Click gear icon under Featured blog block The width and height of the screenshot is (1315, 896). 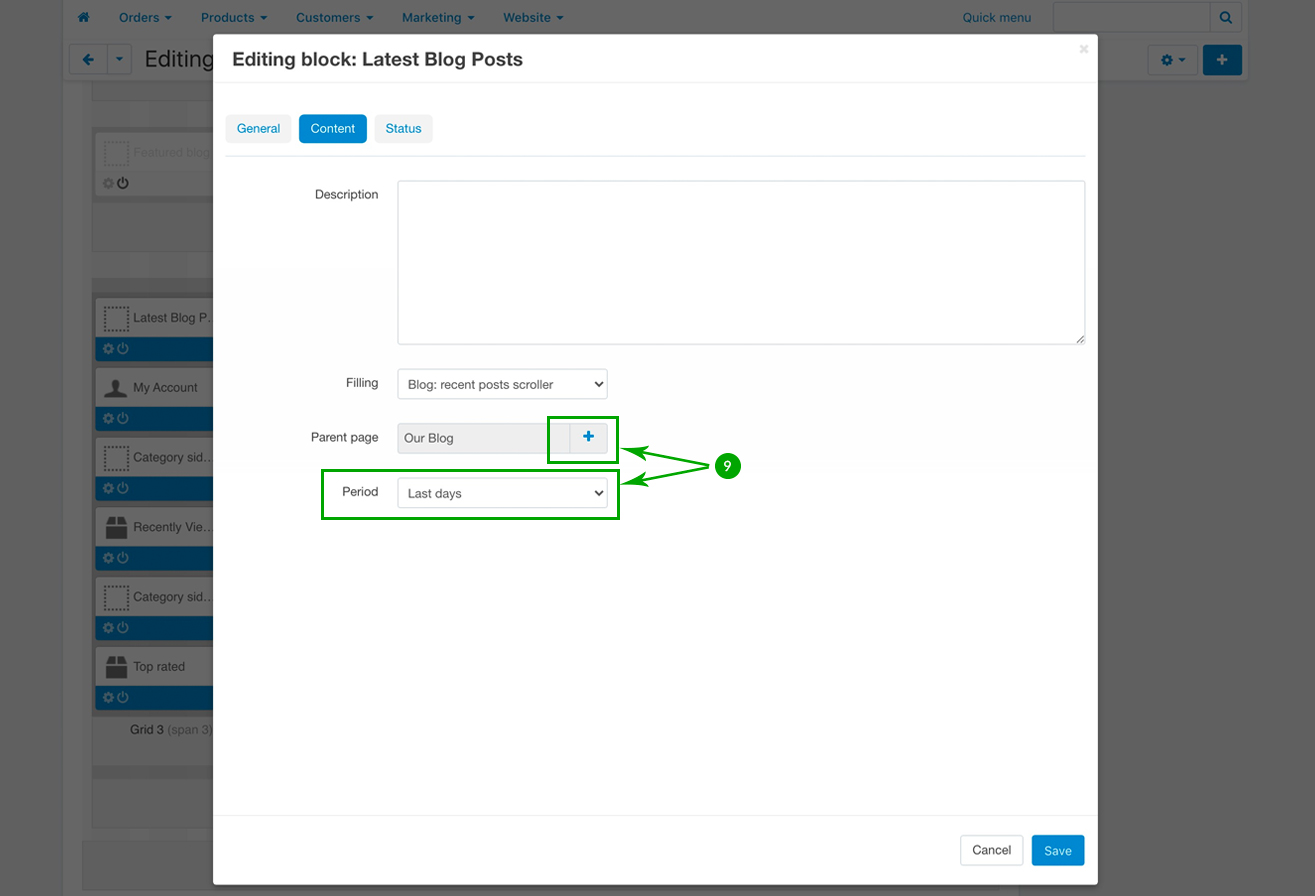pyautogui.click(x=109, y=184)
